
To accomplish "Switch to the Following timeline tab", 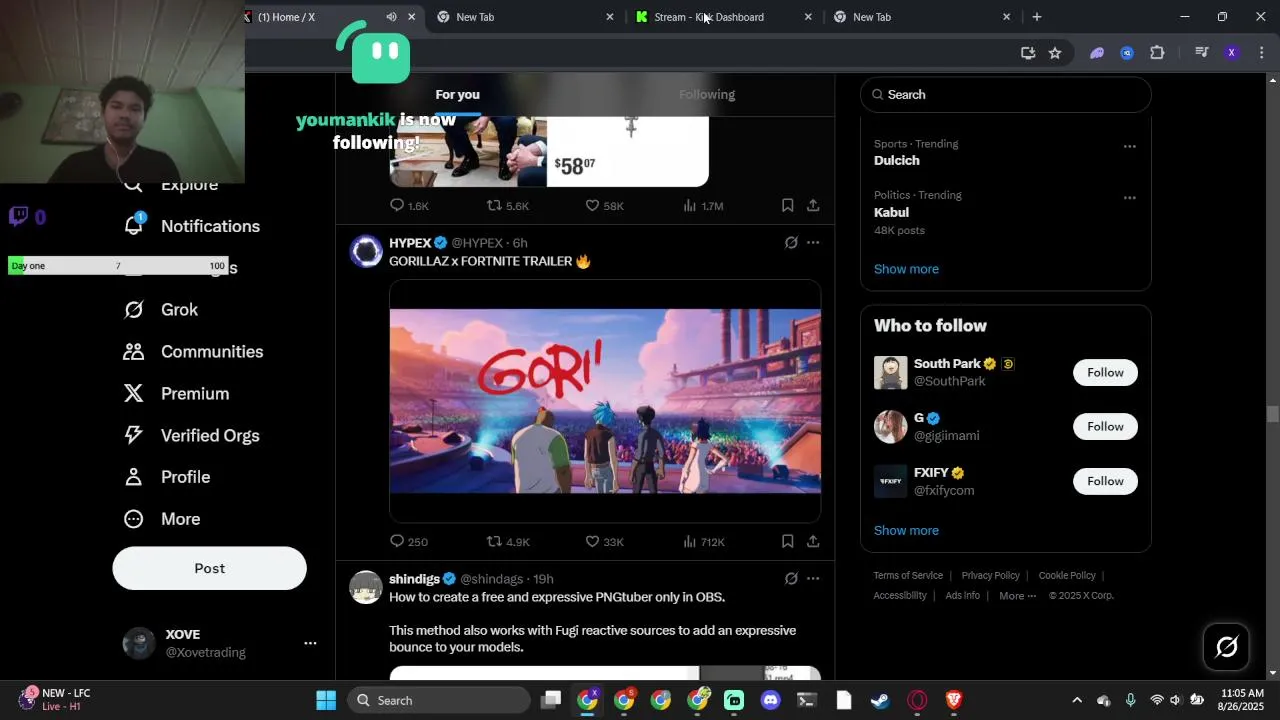I will [x=707, y=94].
